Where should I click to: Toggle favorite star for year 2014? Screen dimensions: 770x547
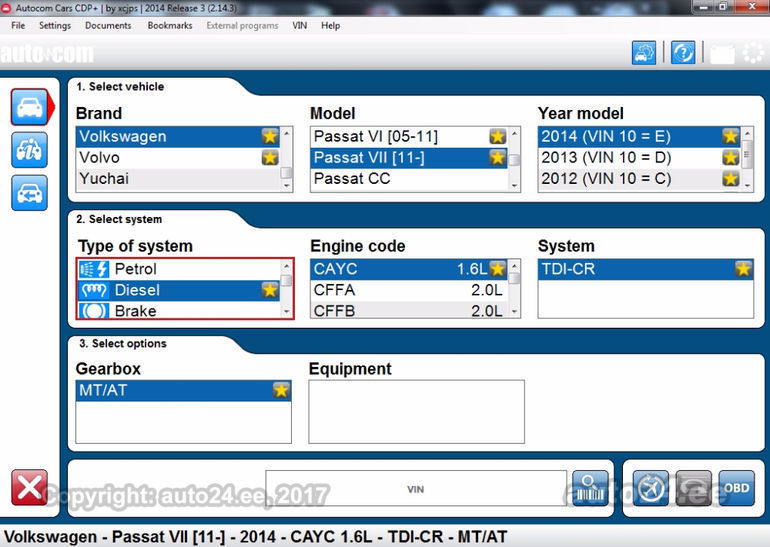click(x=730, y=136)
